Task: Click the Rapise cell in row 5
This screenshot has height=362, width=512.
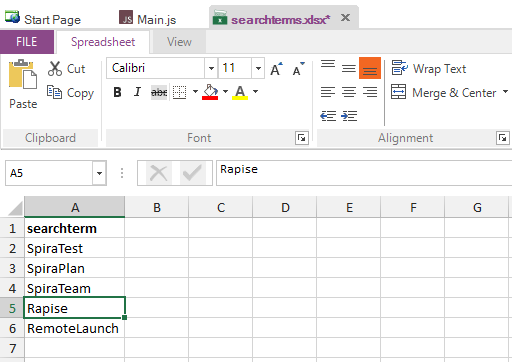Action: [75, 308]
